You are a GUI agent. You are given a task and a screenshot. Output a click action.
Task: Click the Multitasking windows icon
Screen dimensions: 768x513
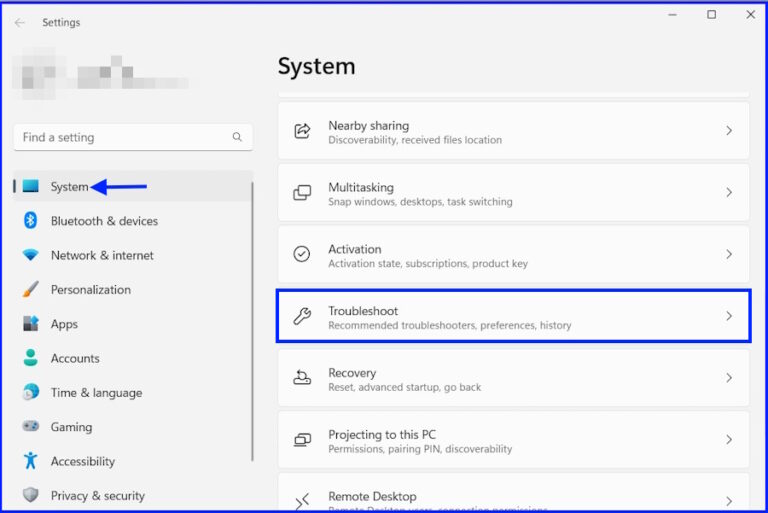tap(302, 193)
